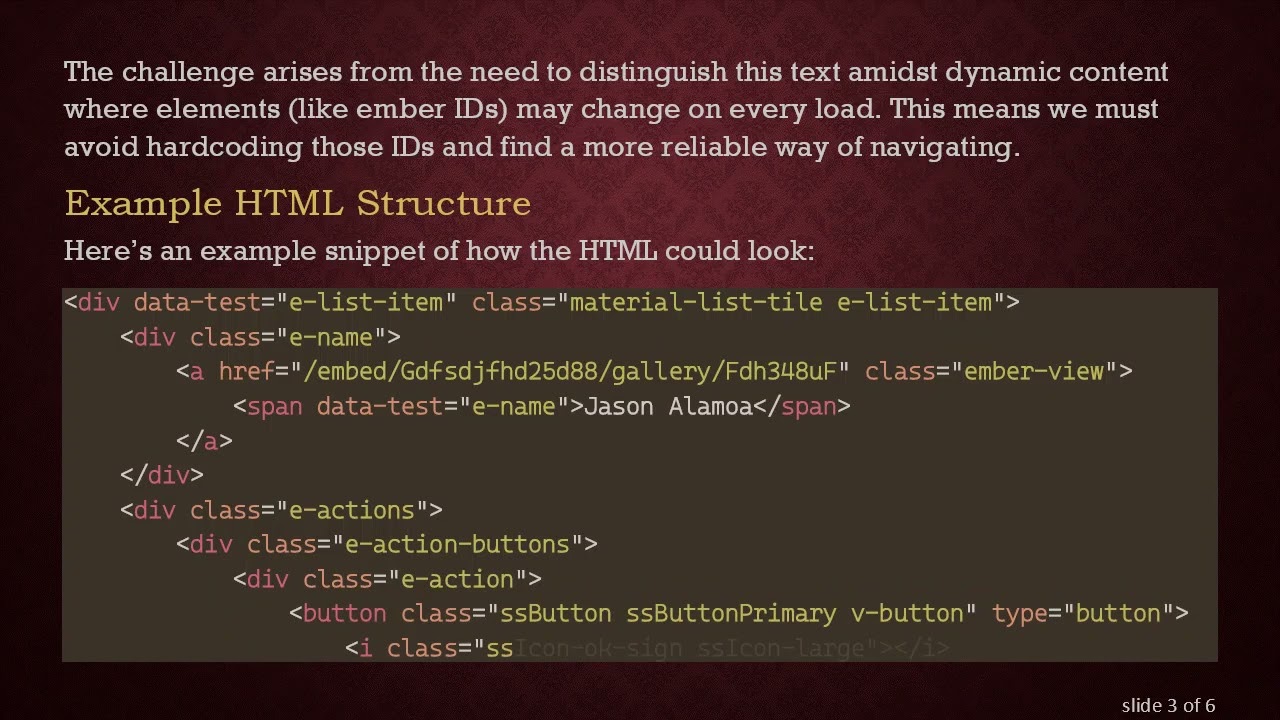Click the 'ember-view' class value
Viewport: 1280px width, 720px height.
click(x=1034, y=372)
